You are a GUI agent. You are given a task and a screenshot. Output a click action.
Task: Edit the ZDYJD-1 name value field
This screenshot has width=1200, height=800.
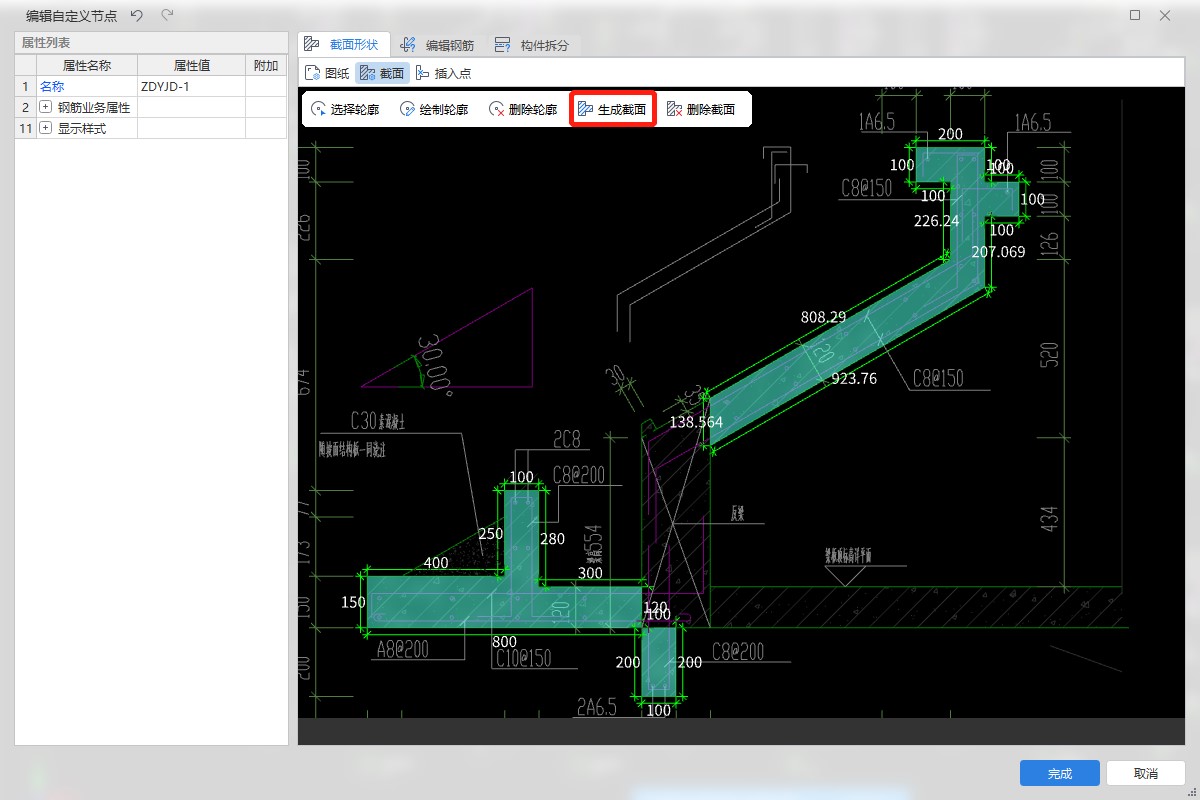(x=190, y=87)
